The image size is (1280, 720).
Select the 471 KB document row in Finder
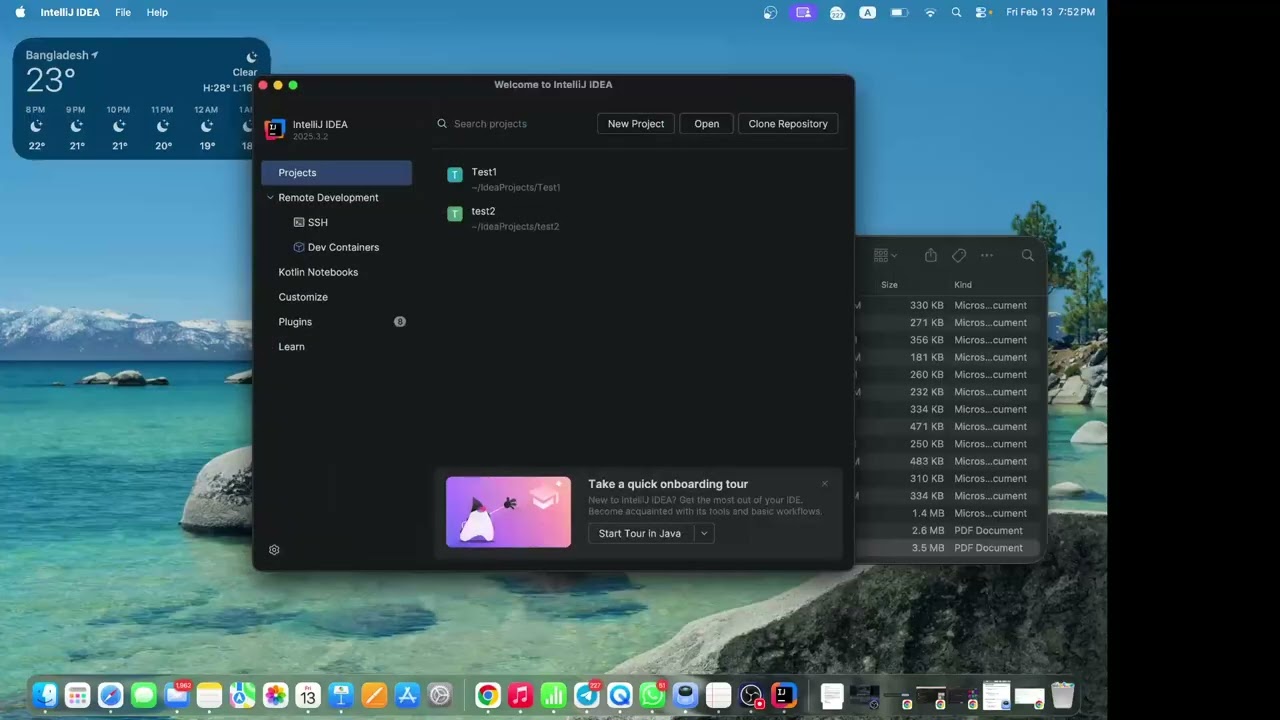tap(947, 427)
